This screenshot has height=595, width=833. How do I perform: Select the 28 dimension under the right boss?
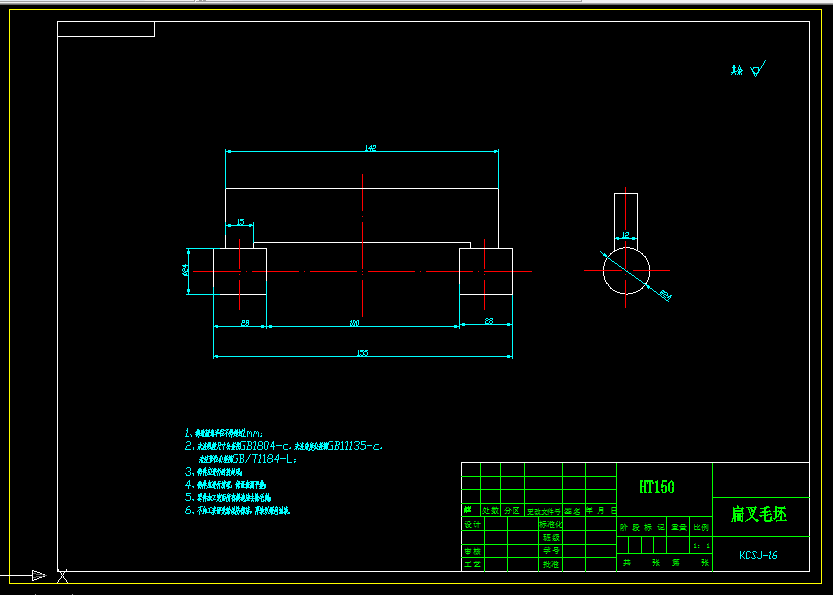[489, 320]
